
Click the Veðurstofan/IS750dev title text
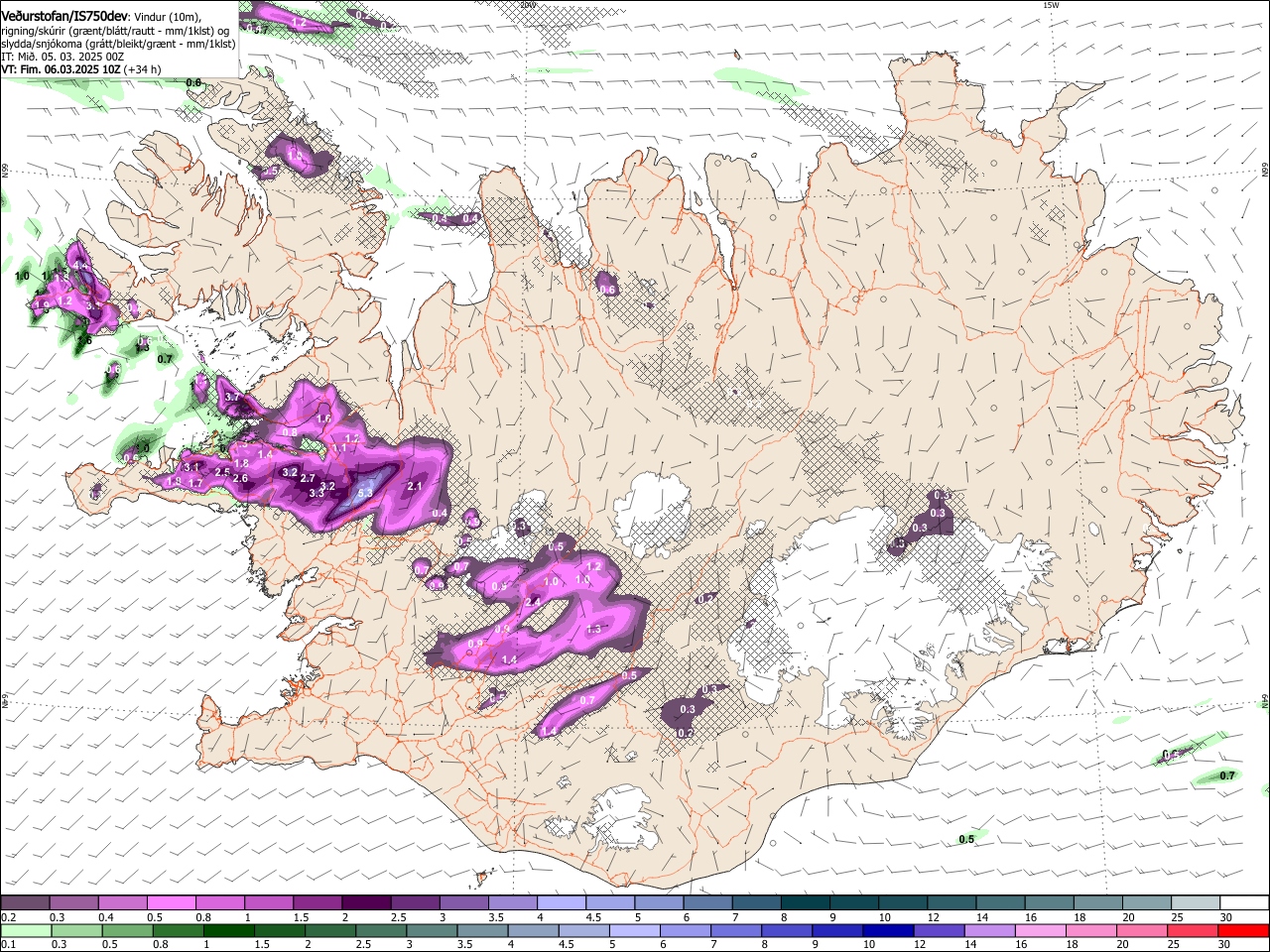coord(64,16)
